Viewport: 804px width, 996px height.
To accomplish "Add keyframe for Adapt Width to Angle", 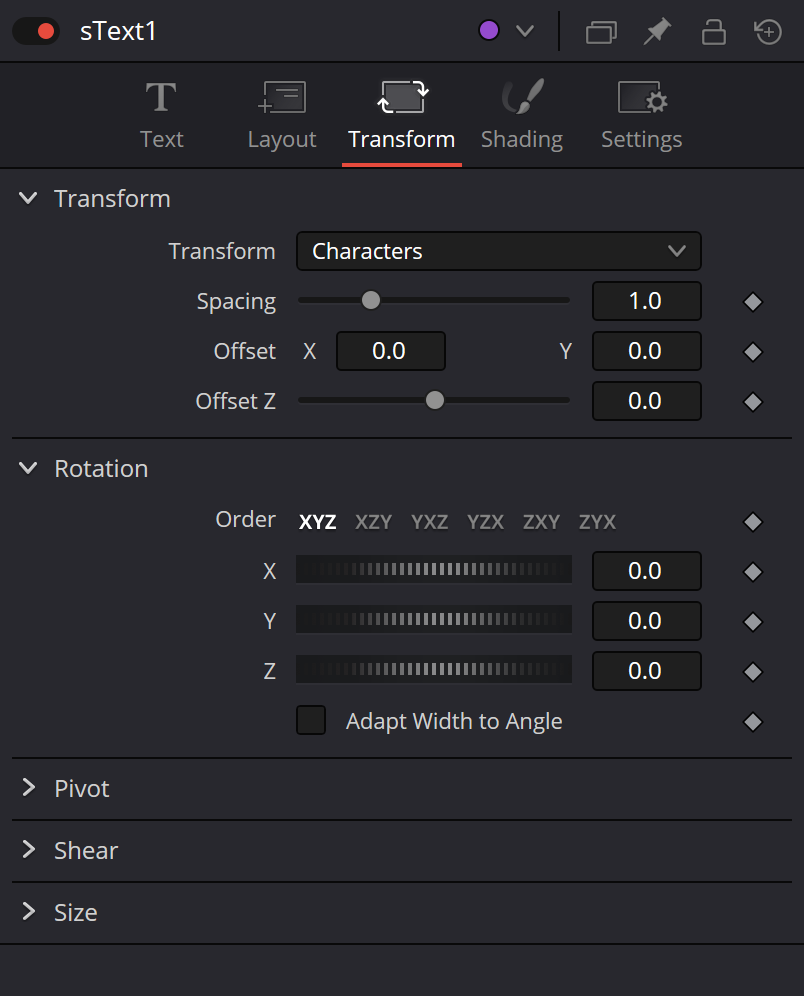I will (x=753, y=722).
